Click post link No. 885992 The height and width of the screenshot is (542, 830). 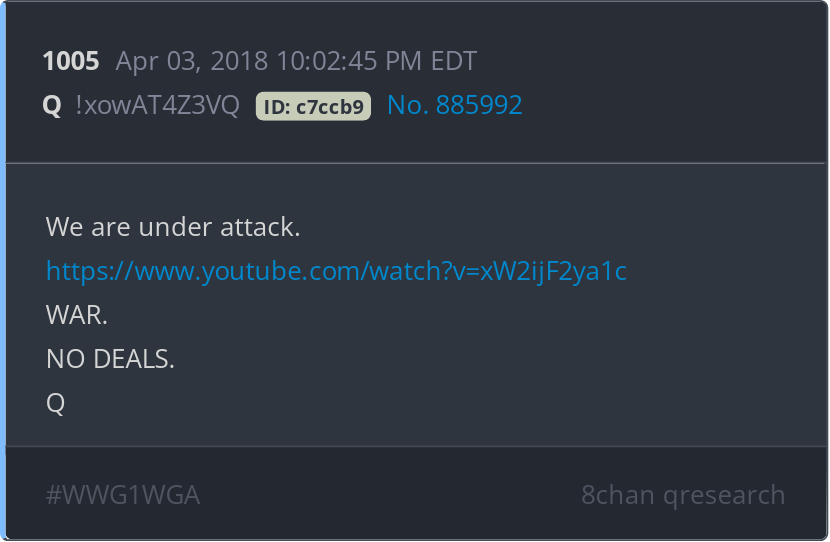[455, 105]
